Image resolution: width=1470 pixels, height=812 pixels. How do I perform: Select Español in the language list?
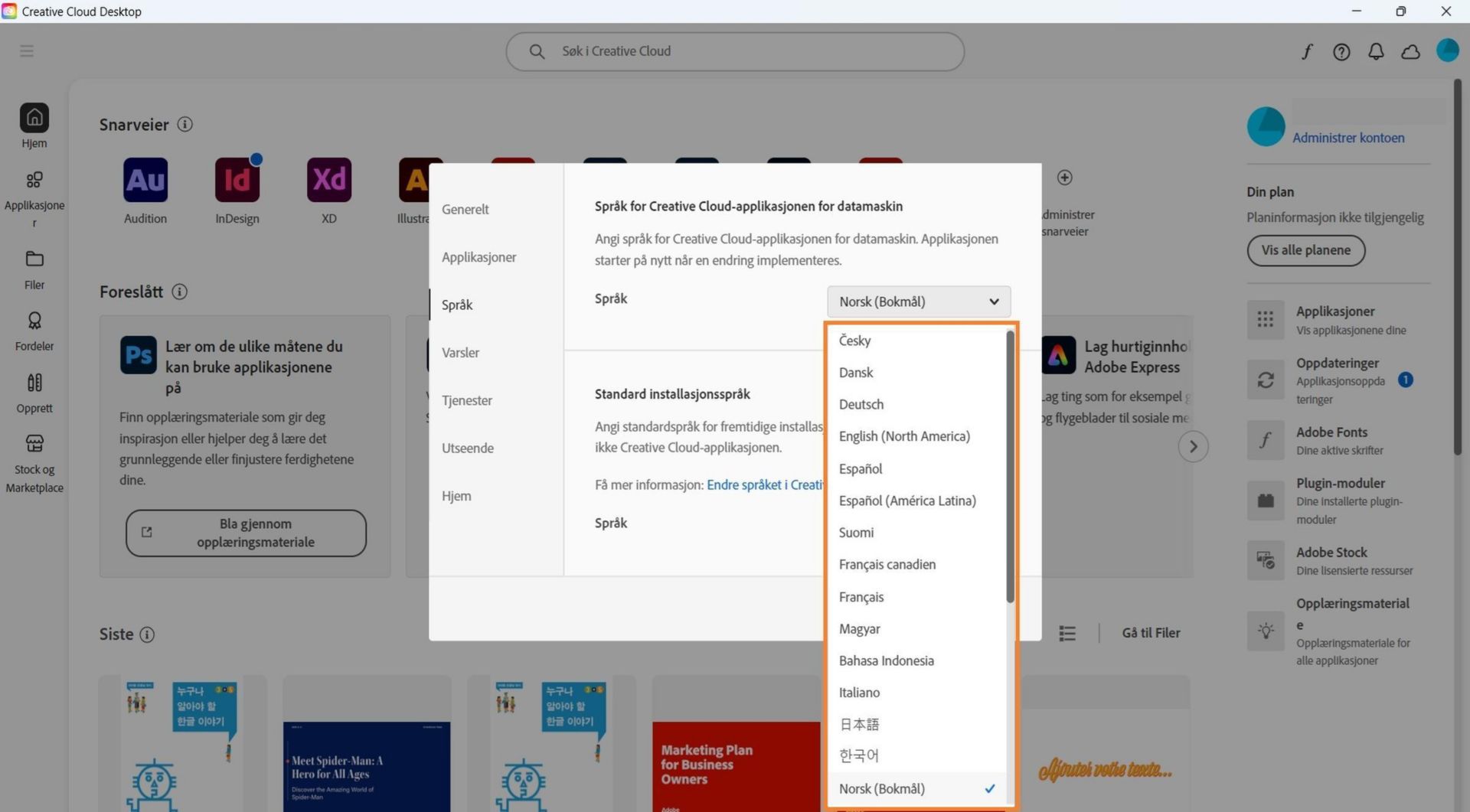(917, 468)
